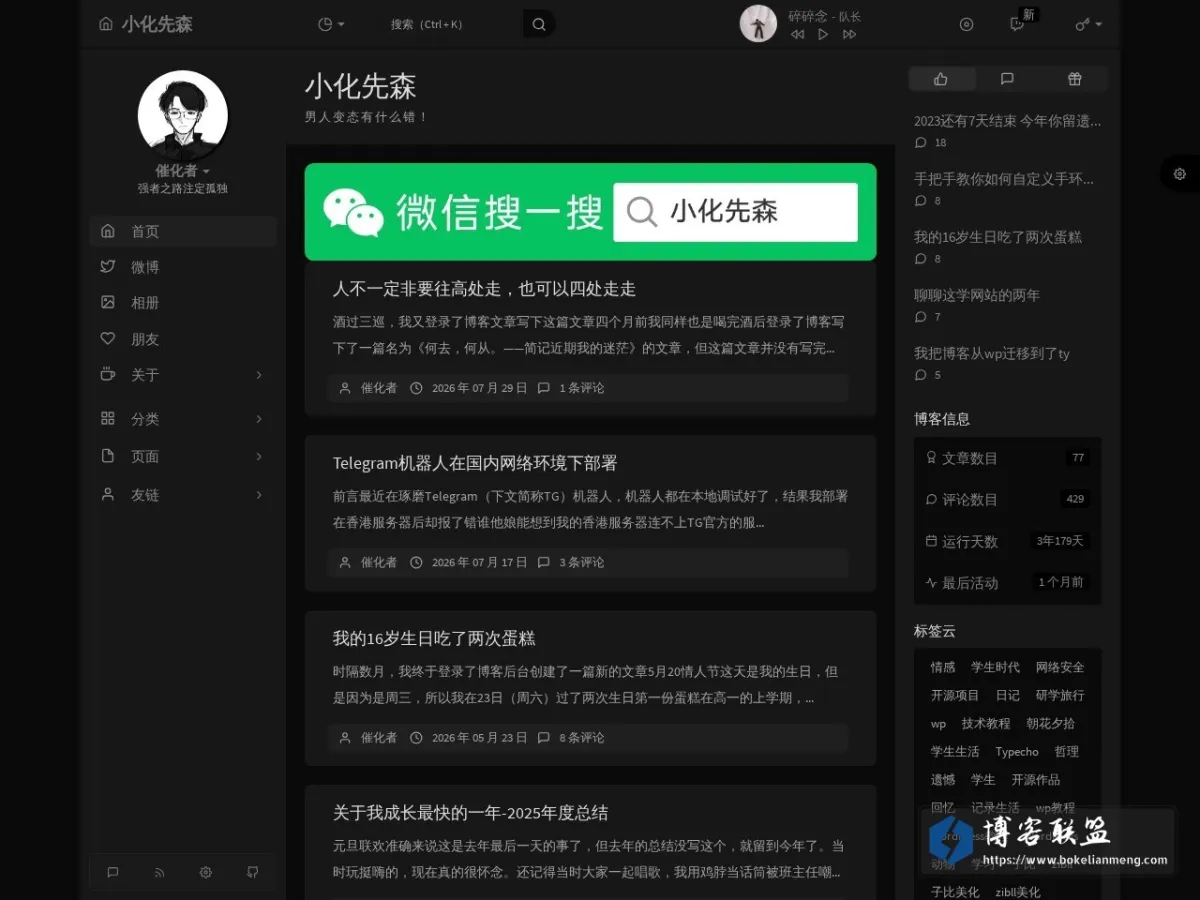Open the clock timeline dropdown in header
This screenshot has width=1200, height=900.
(331, 24)
